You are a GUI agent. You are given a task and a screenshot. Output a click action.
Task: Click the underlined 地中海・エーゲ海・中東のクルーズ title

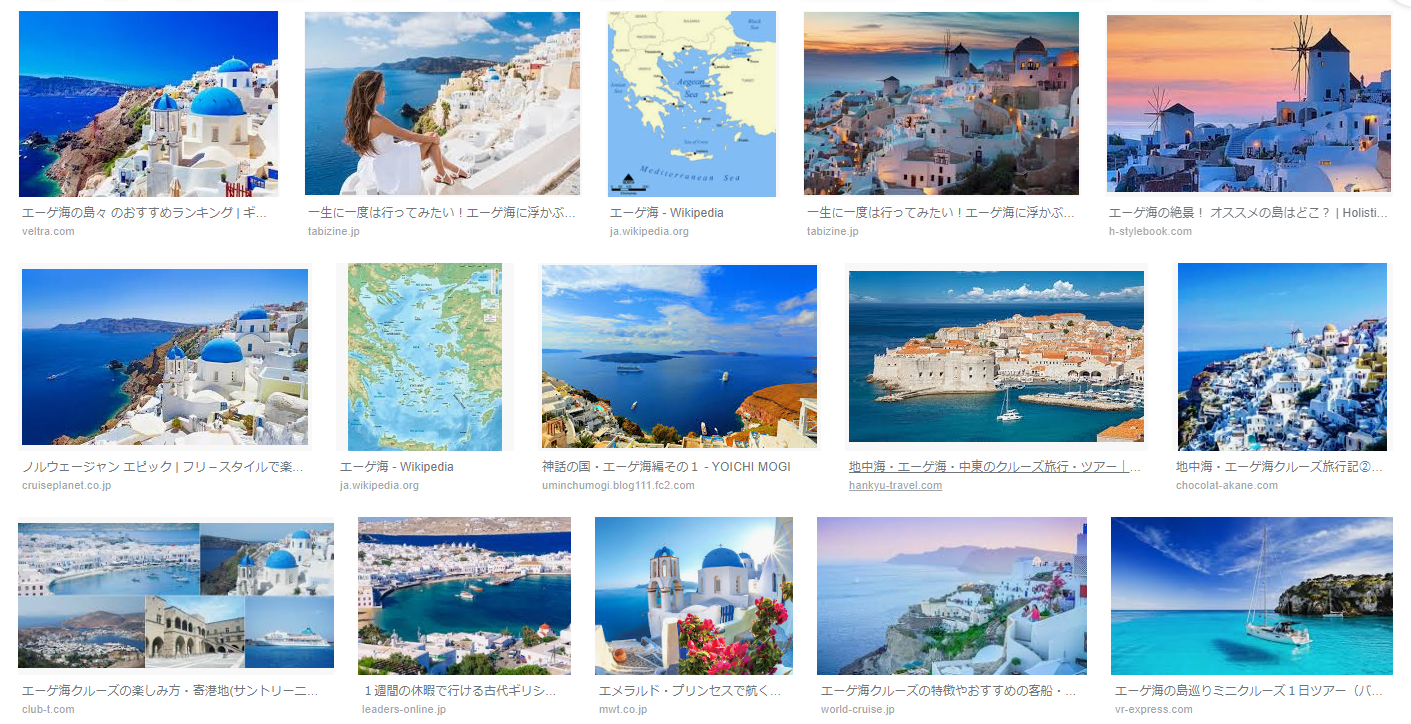[994, 467]
